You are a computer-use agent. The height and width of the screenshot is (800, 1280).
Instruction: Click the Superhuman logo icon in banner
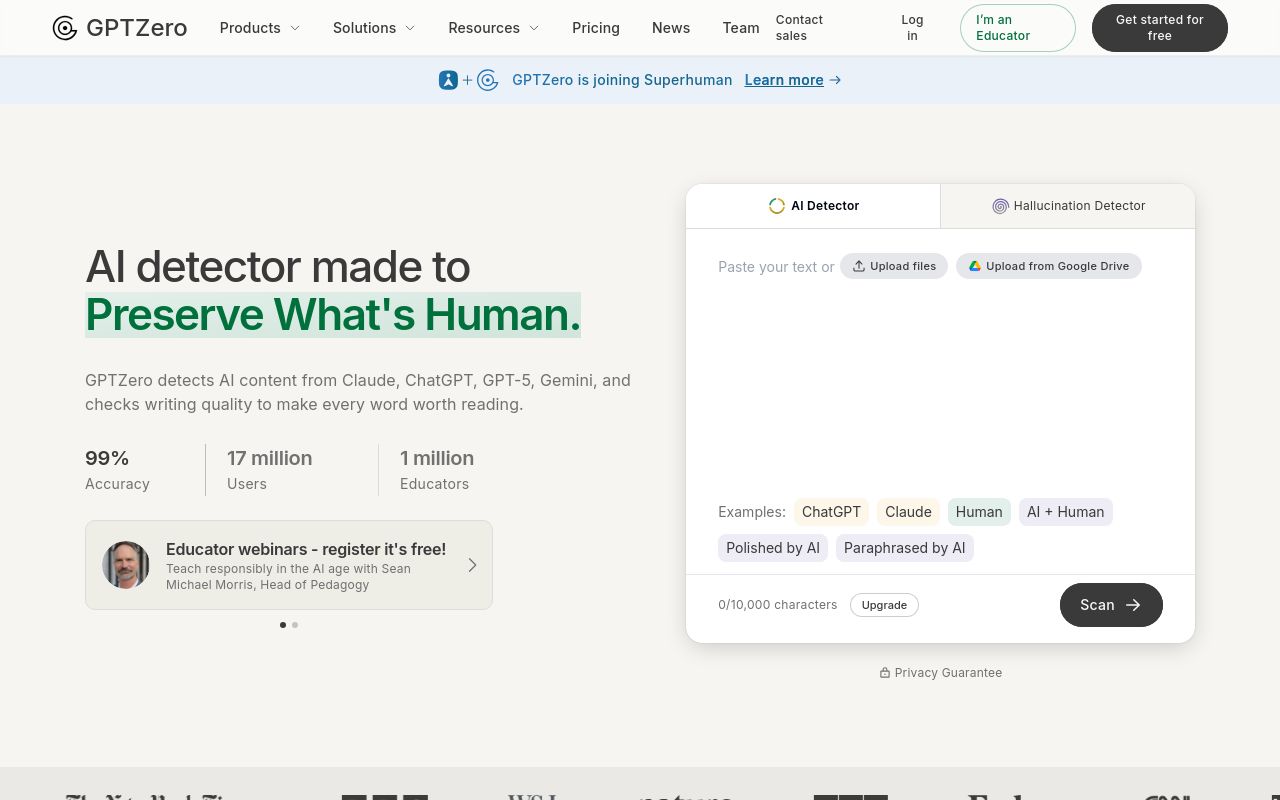448,80
